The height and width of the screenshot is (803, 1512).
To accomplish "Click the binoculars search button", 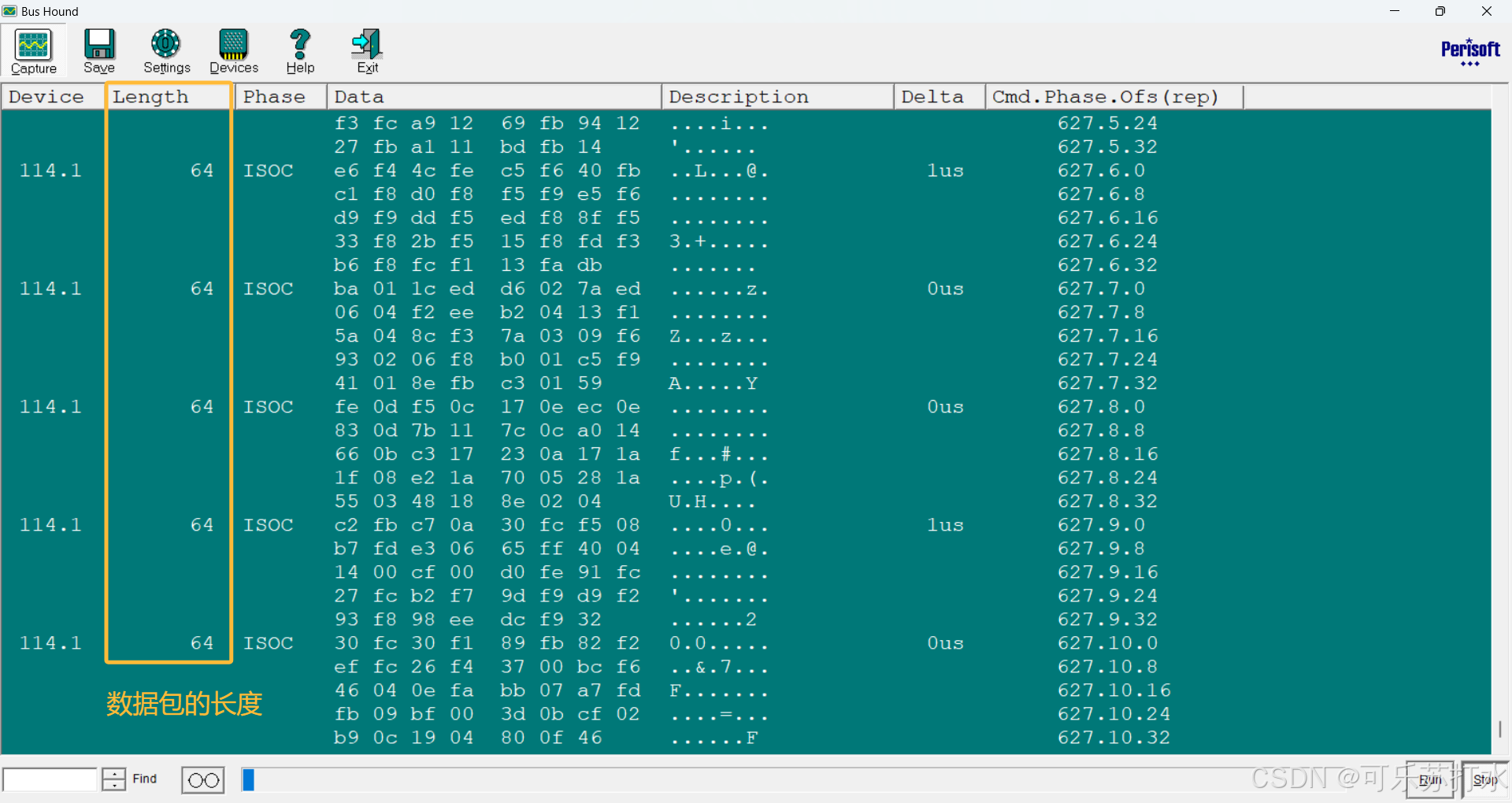I will 203,780.
